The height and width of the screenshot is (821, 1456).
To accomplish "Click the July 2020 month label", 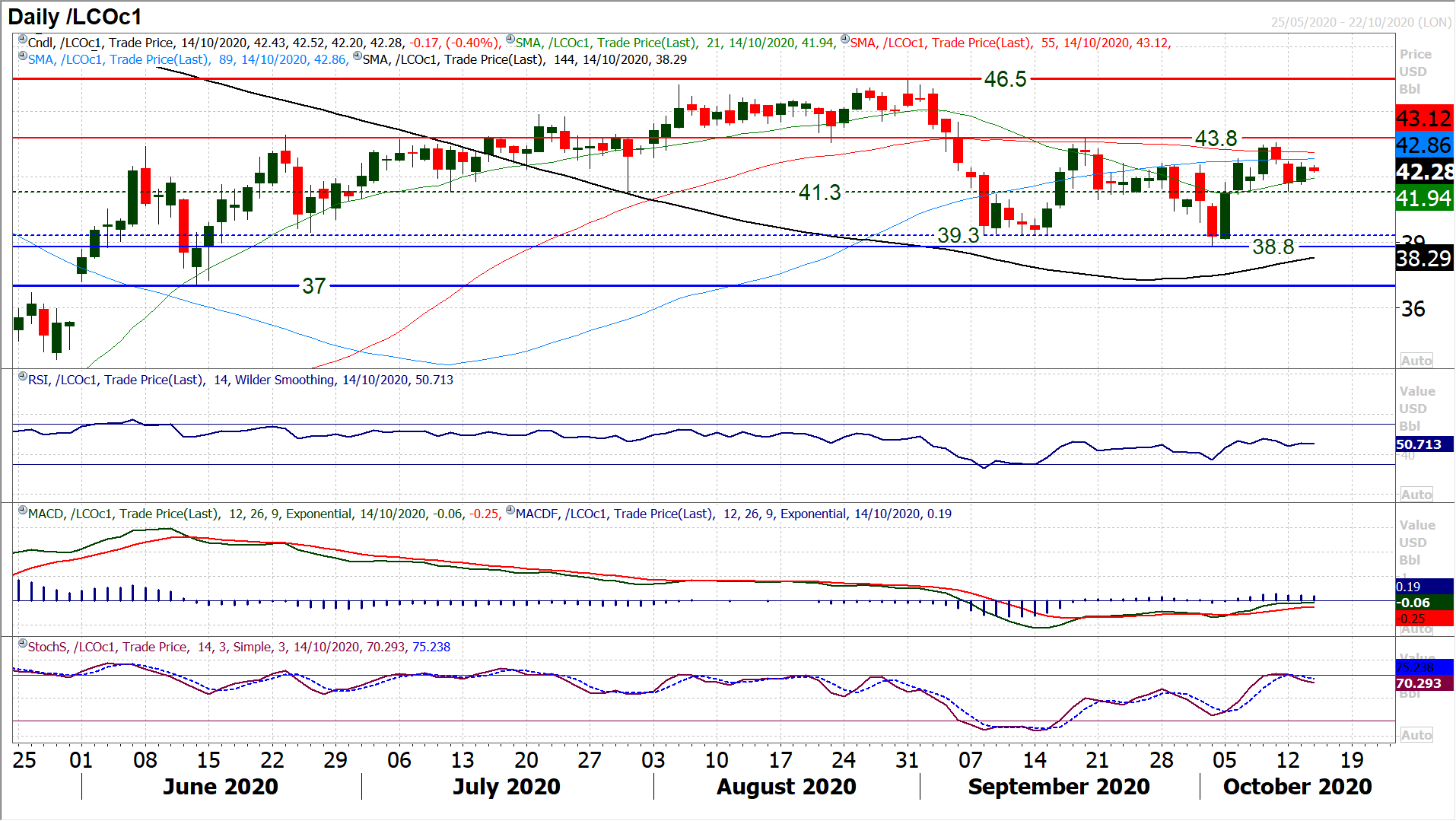I will click(507, 787).
